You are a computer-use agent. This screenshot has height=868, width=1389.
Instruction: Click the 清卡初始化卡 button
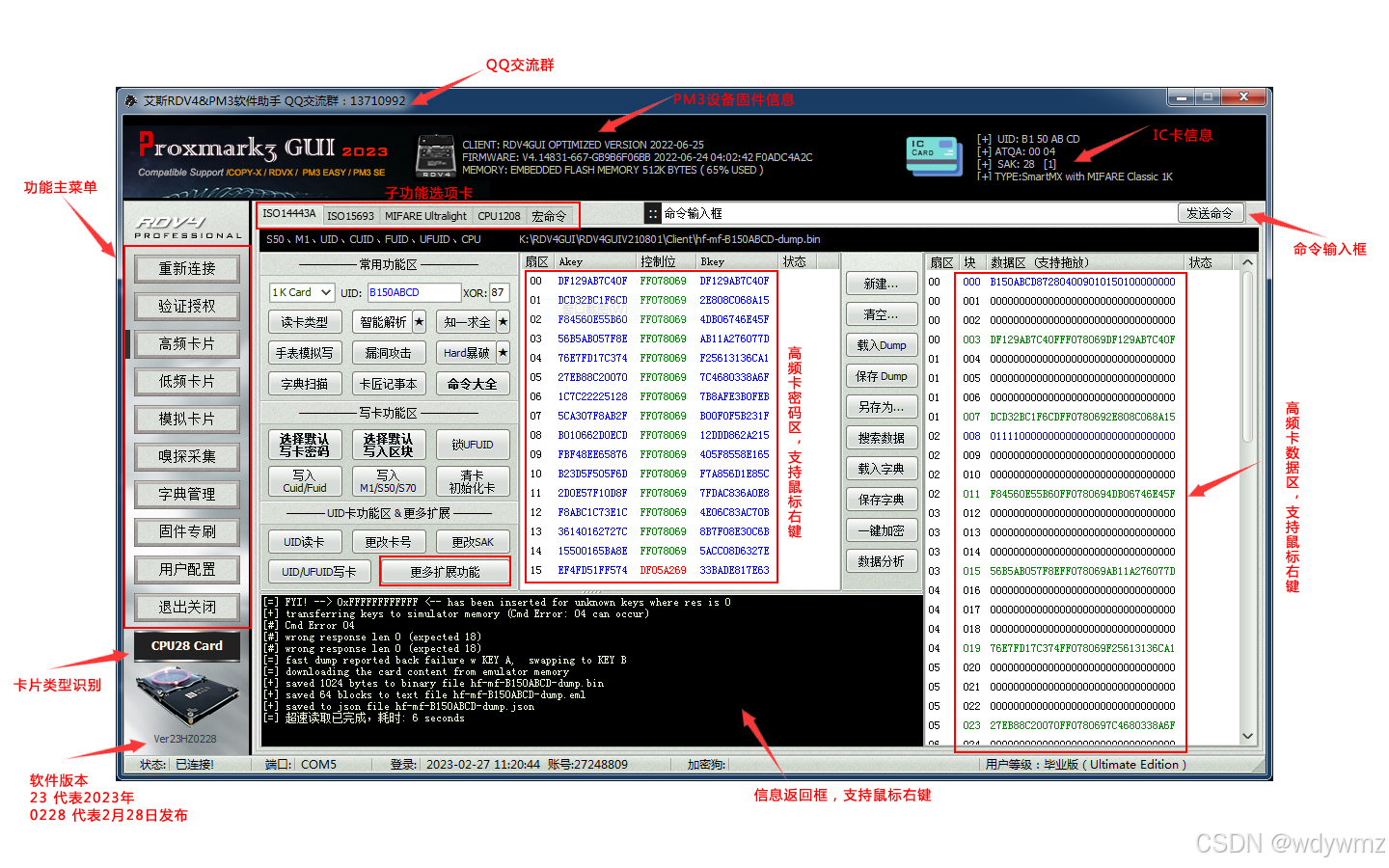coord(473,481)
